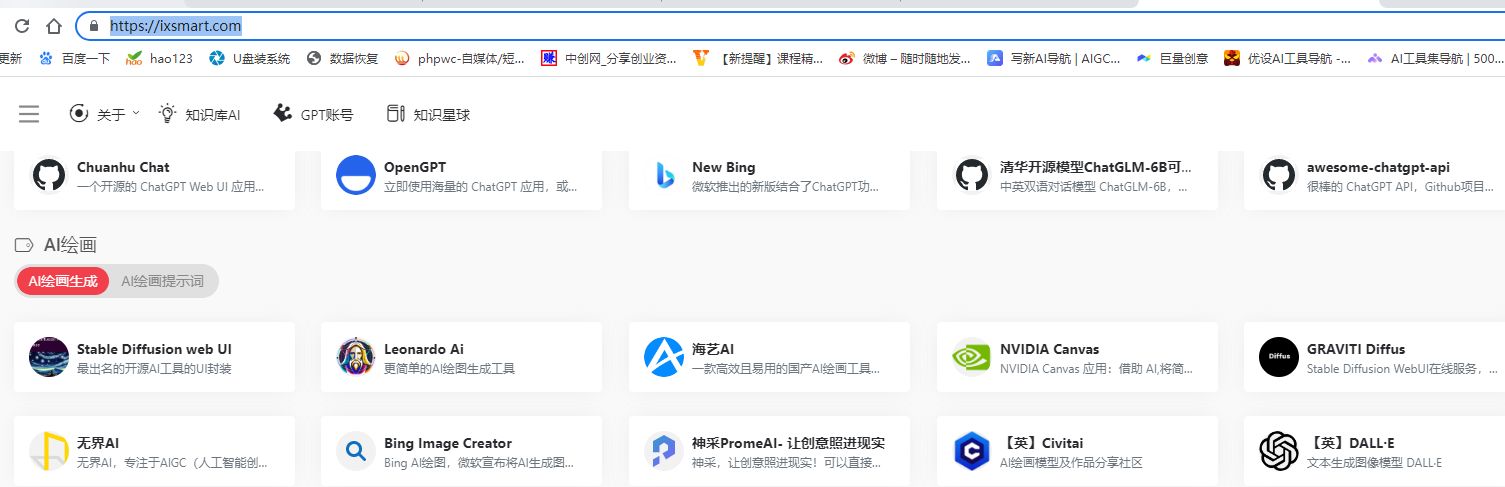
Task: Click the Bing Image Creator search icon
Action: pyautogui.click(x=356, y=451)
